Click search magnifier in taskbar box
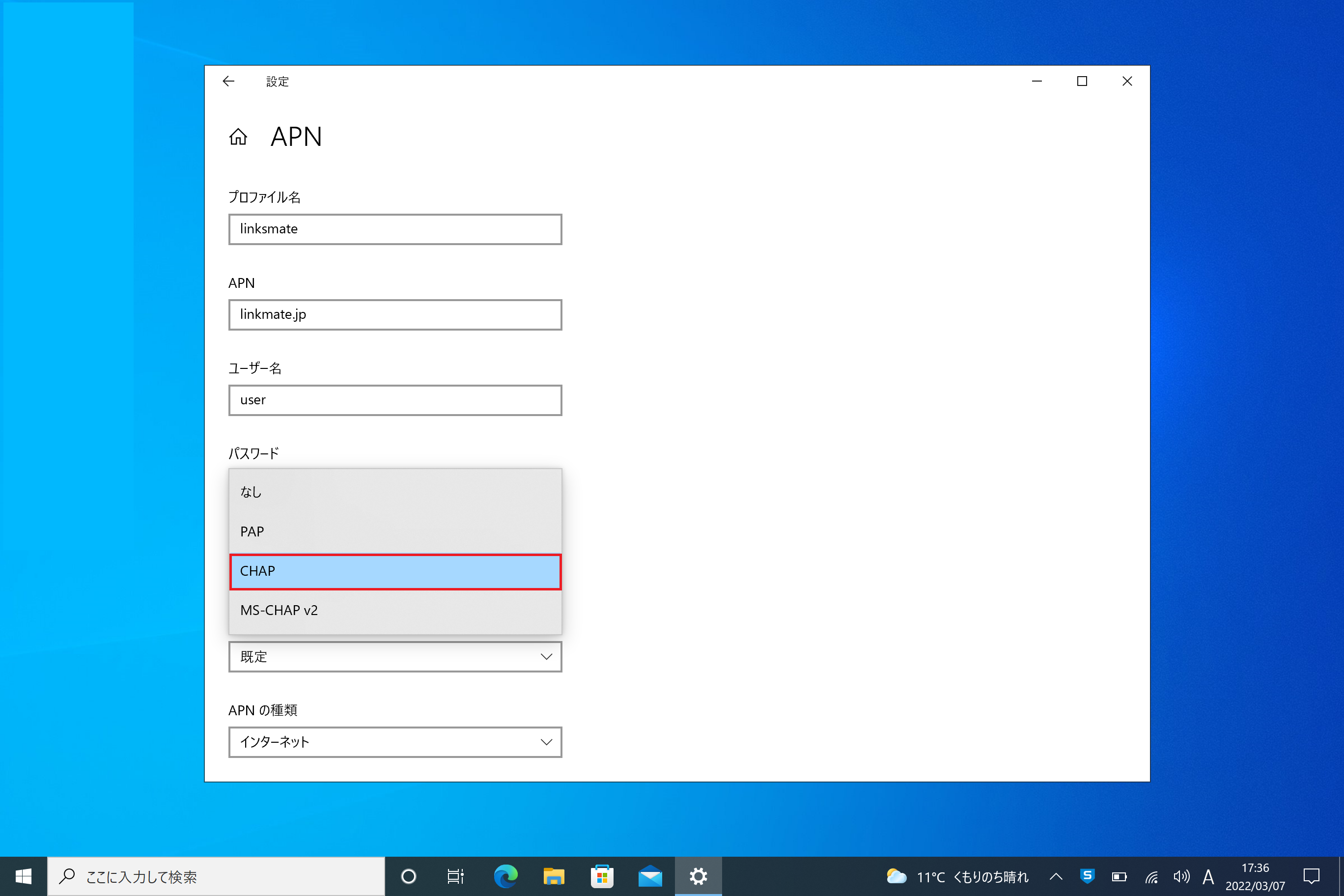The image size is (1344, 896). (x=67, y=876)
